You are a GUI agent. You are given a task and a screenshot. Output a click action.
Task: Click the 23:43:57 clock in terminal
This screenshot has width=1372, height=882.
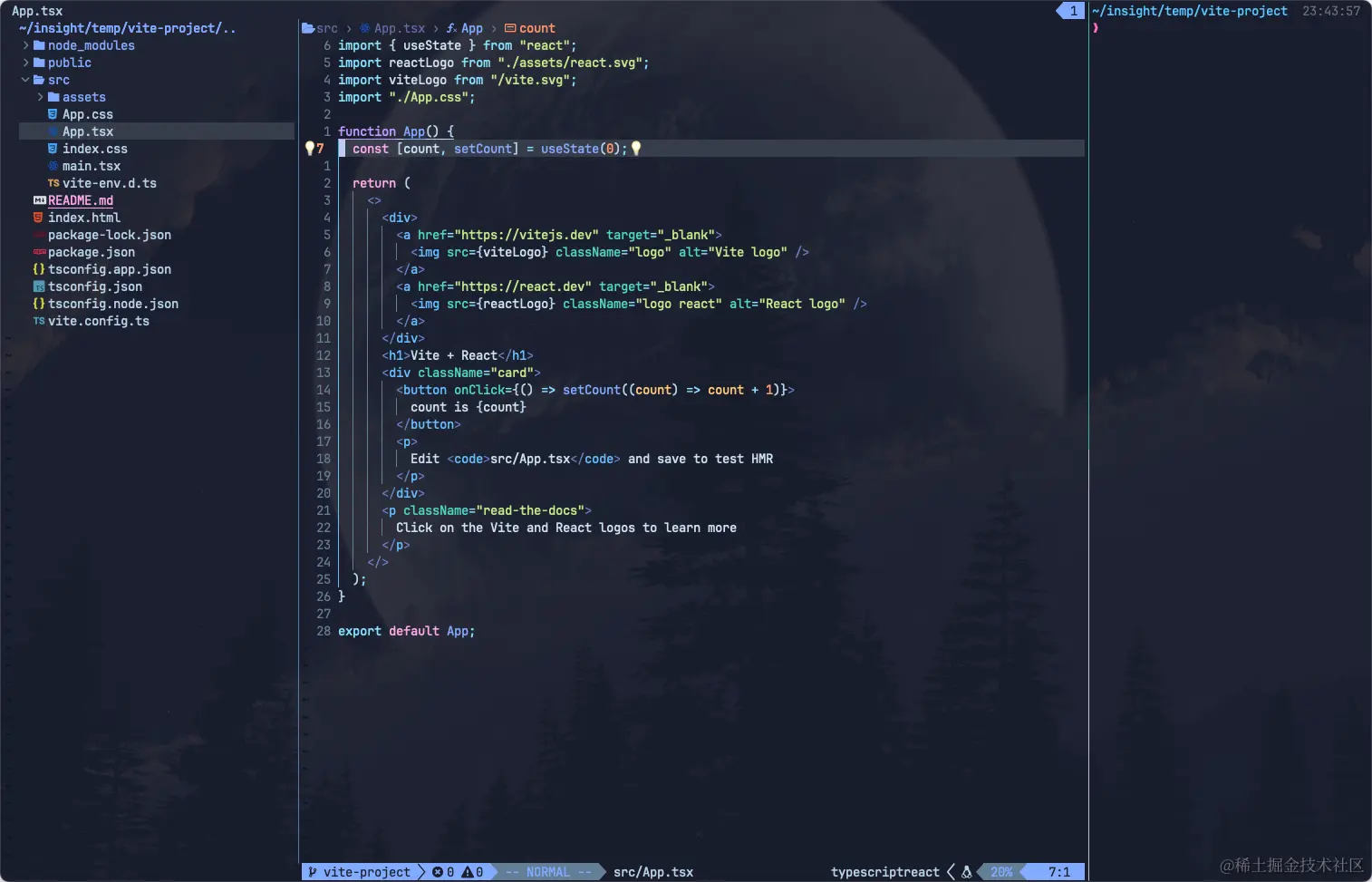click(1331, 11)
